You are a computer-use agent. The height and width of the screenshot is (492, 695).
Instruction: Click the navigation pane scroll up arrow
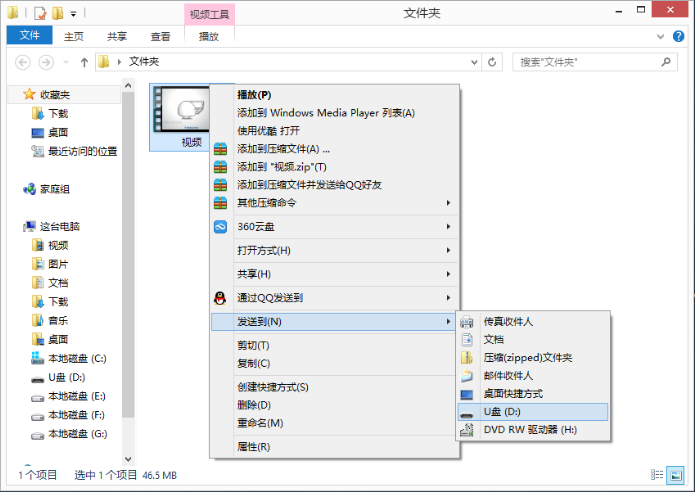(x=128, y=85)
